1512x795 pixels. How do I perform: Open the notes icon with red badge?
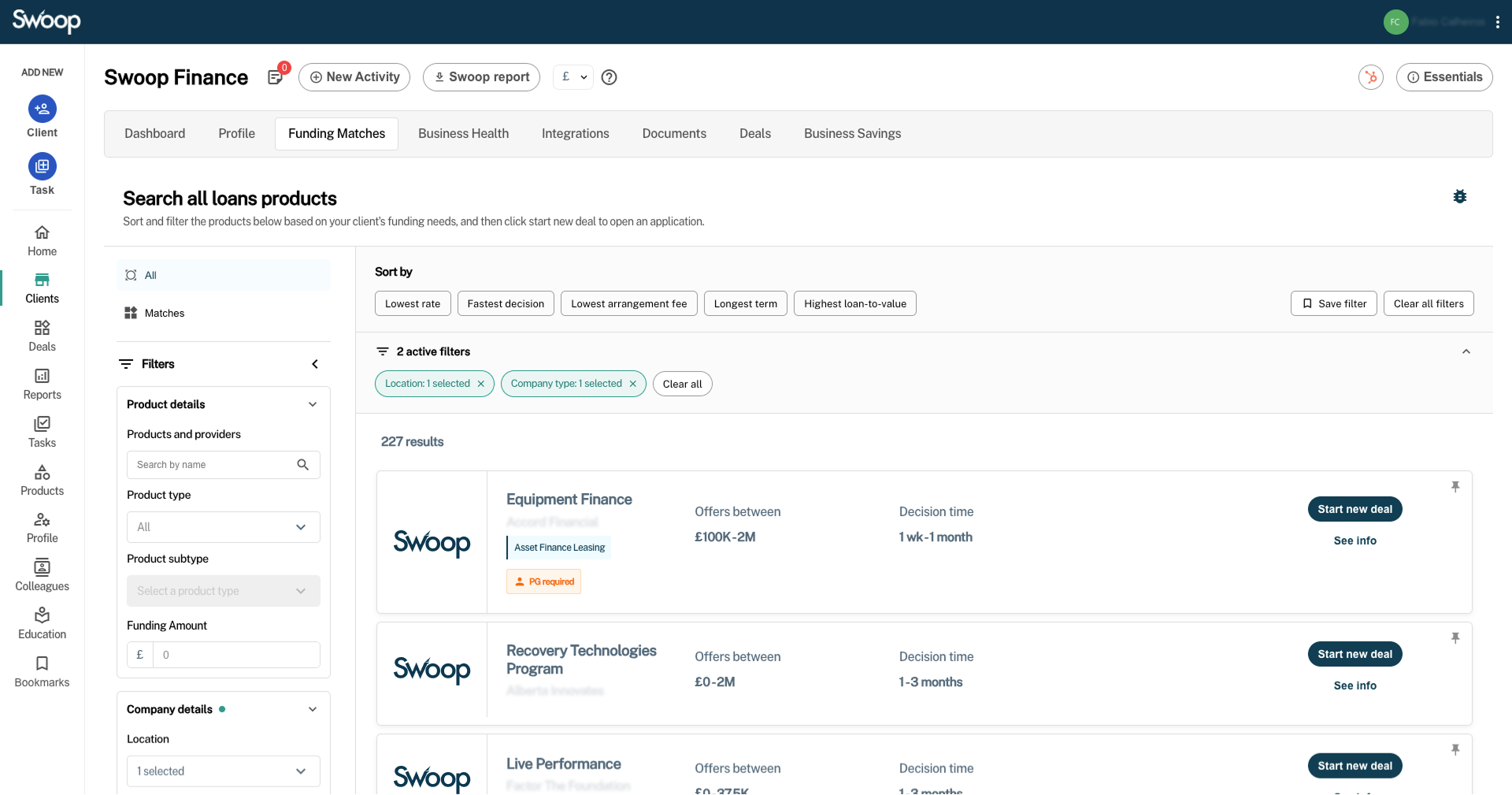pos(275,77)
